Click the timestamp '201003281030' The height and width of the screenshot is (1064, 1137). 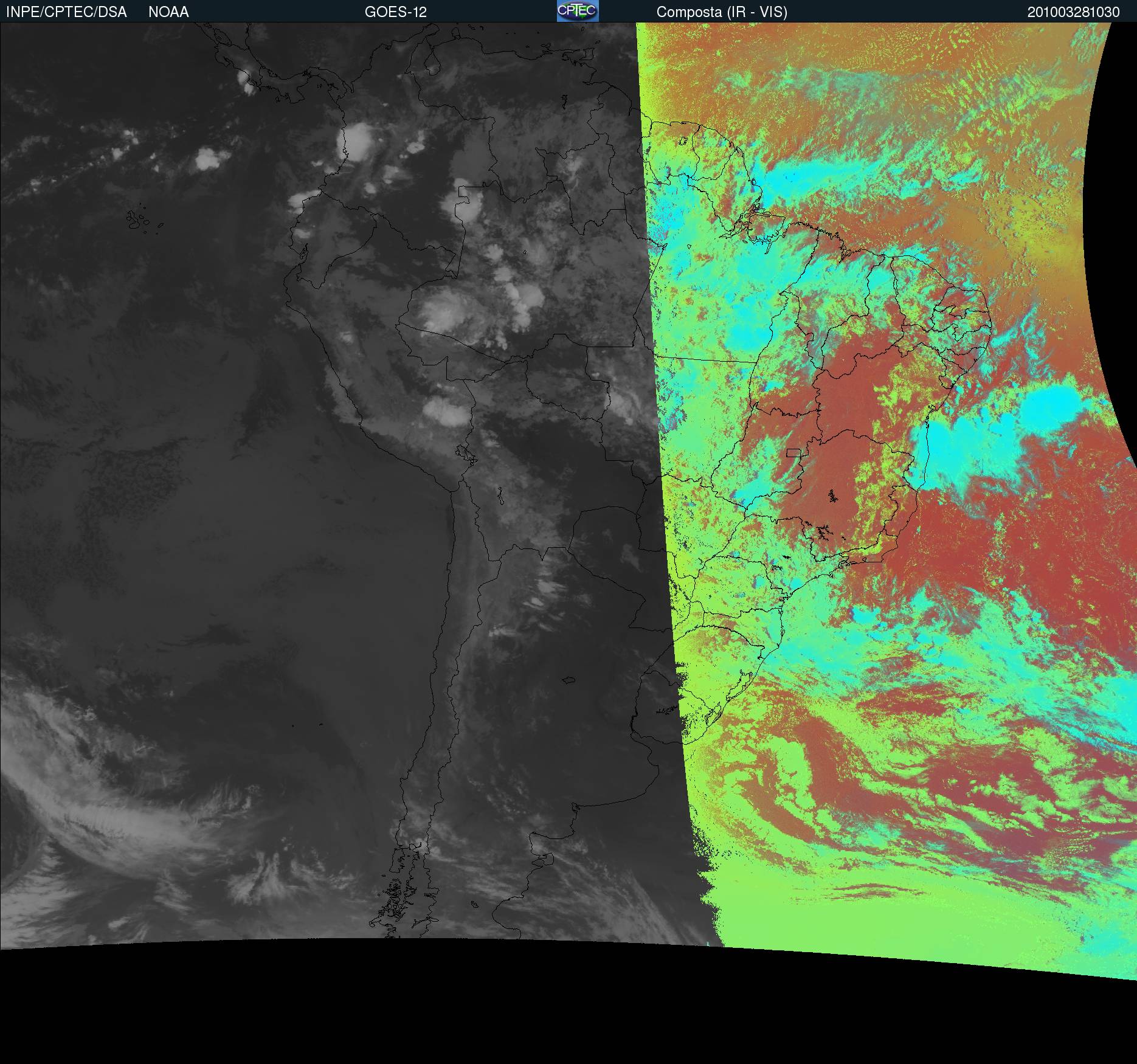click(1073, 12)
